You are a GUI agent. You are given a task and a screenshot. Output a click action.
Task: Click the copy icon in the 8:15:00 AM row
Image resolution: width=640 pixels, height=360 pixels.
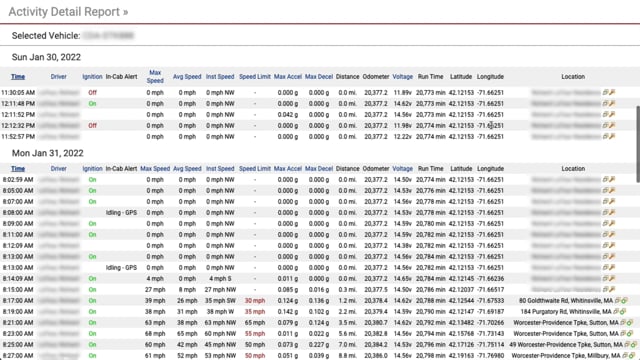pos(606,290)
